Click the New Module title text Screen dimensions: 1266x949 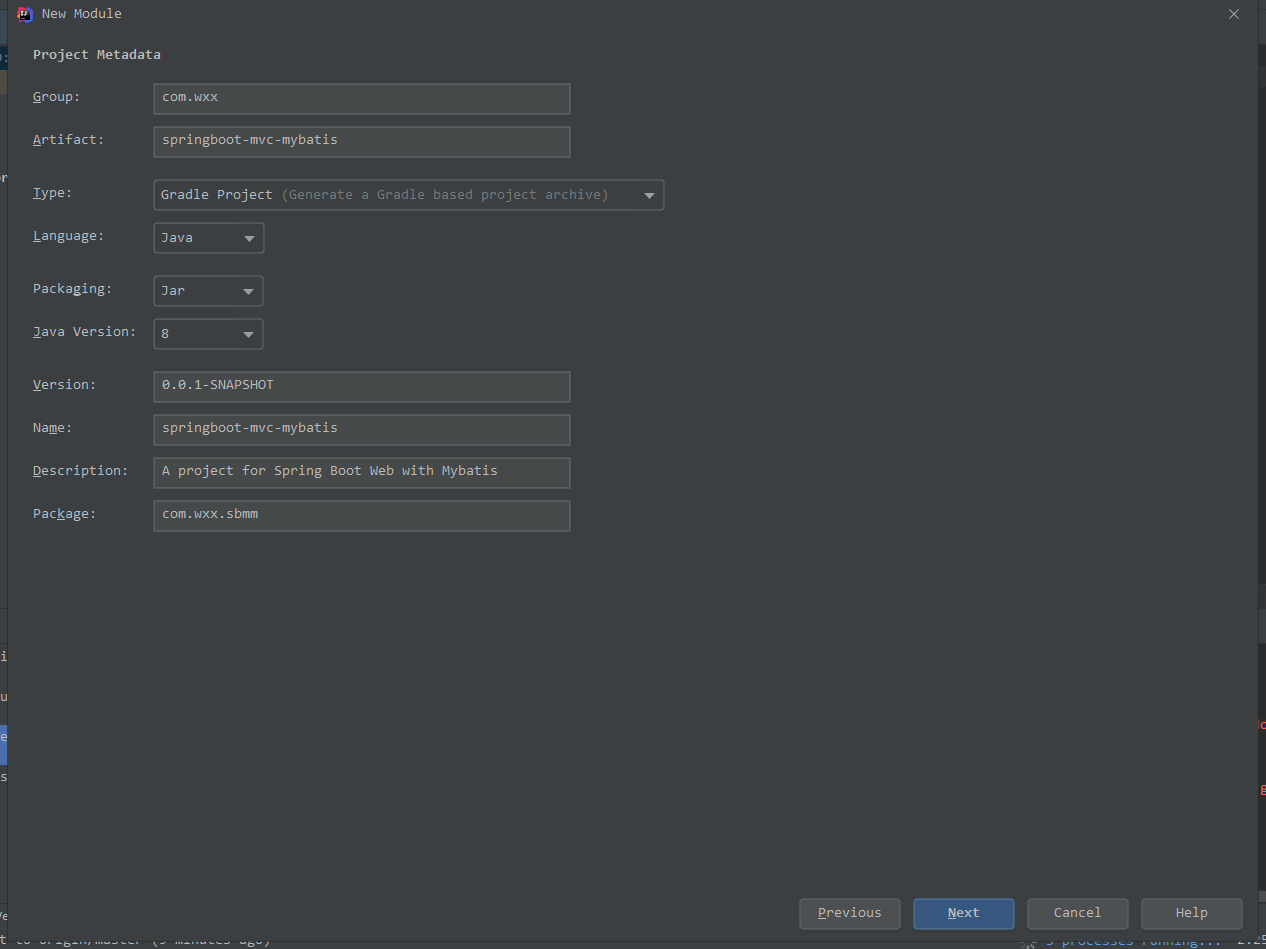tap(82, 14)
